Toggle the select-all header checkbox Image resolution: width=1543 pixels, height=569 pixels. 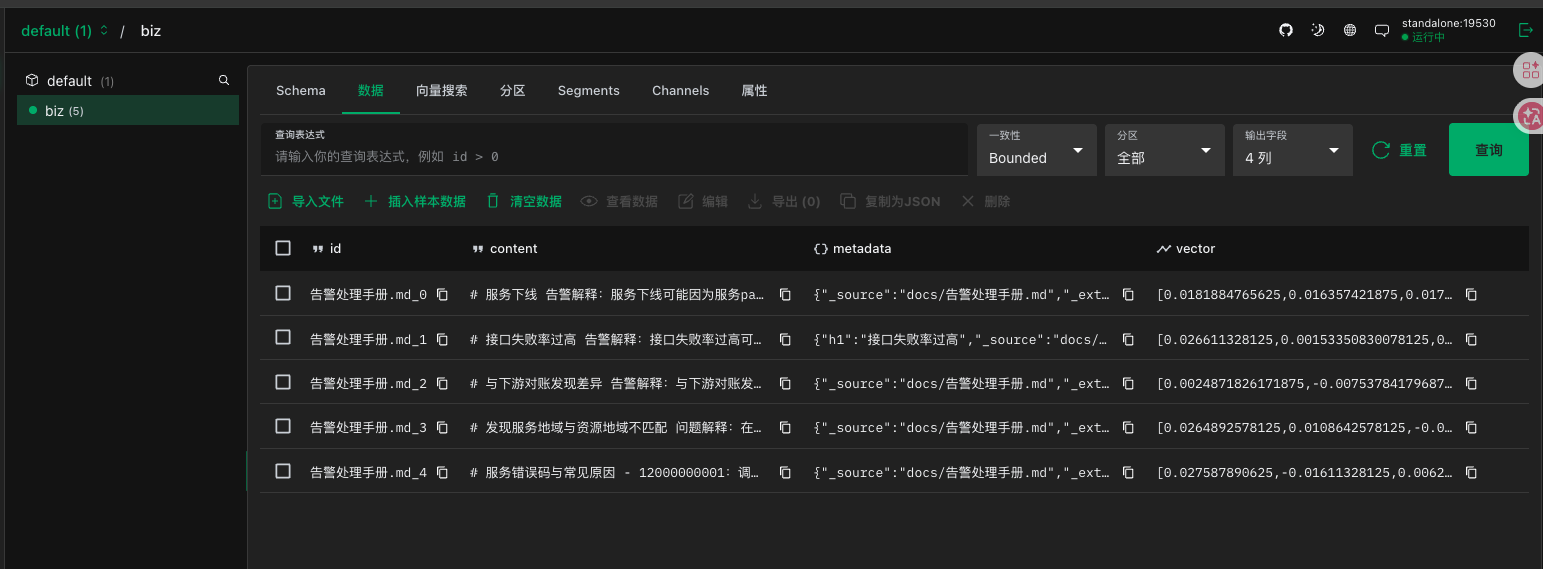[x=283, y=248]
